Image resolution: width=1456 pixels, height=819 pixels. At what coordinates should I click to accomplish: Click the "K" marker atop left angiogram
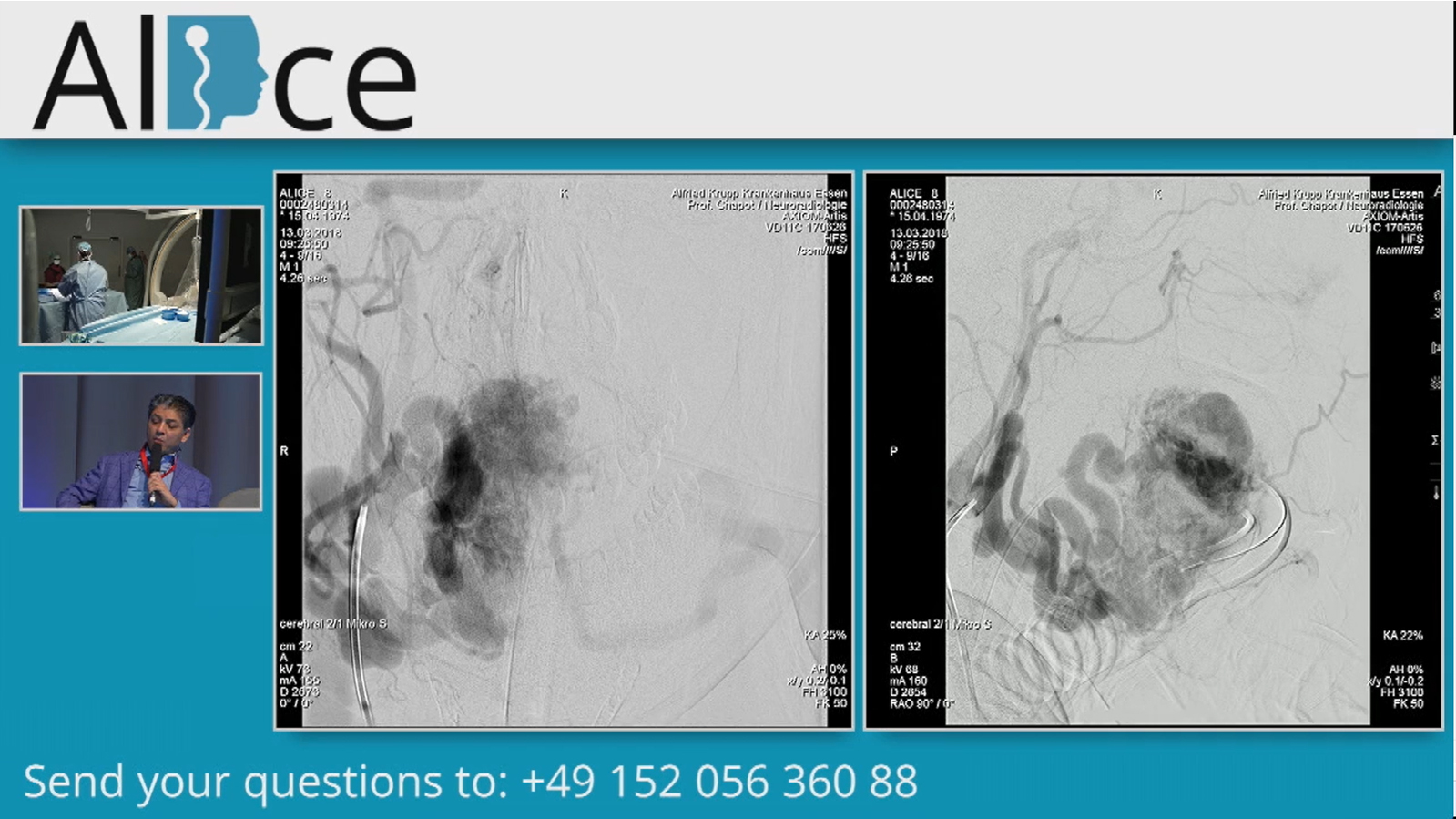(564, 193)
